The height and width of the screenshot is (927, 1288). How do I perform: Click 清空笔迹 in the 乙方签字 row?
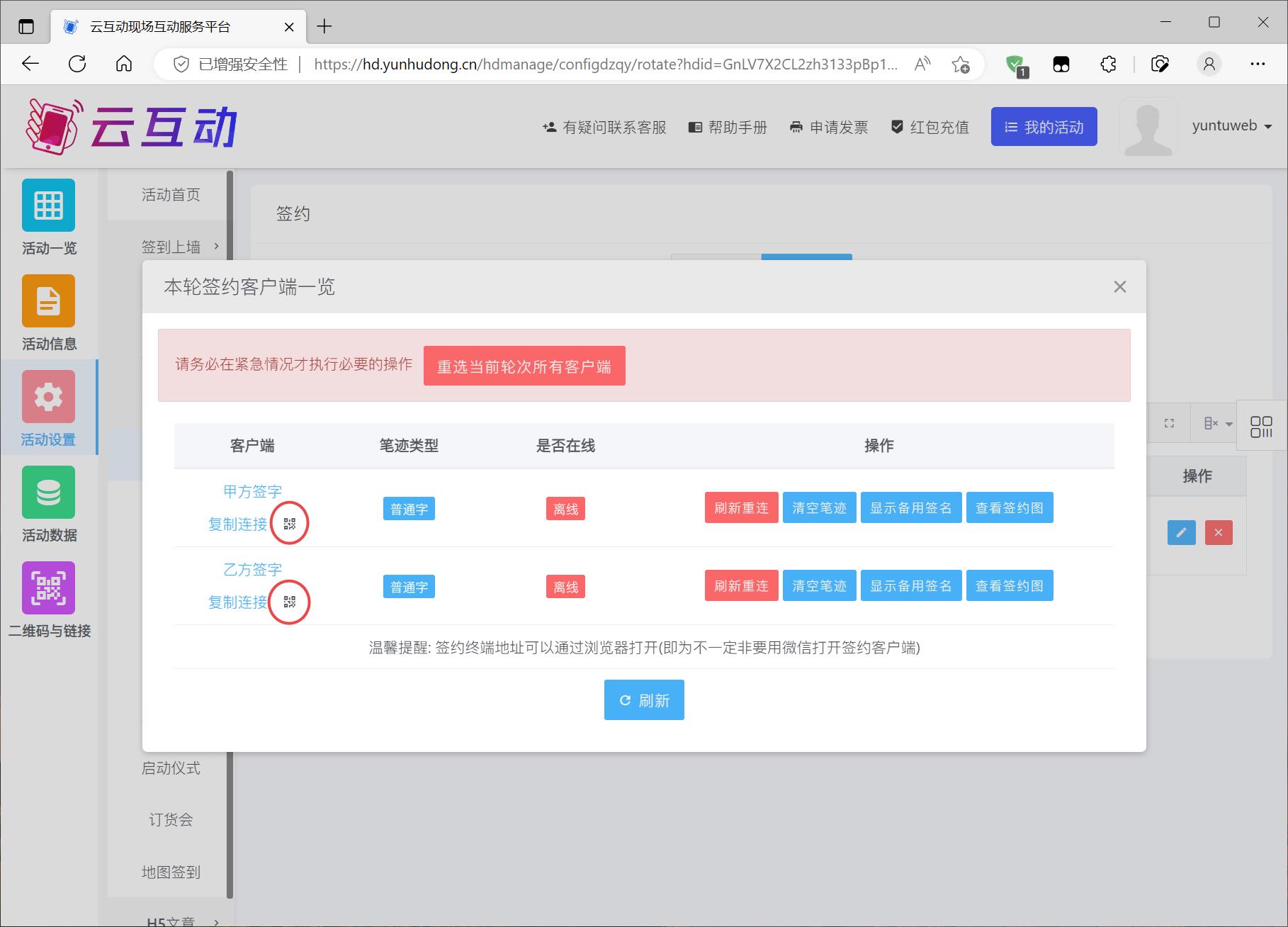(819, 585)
